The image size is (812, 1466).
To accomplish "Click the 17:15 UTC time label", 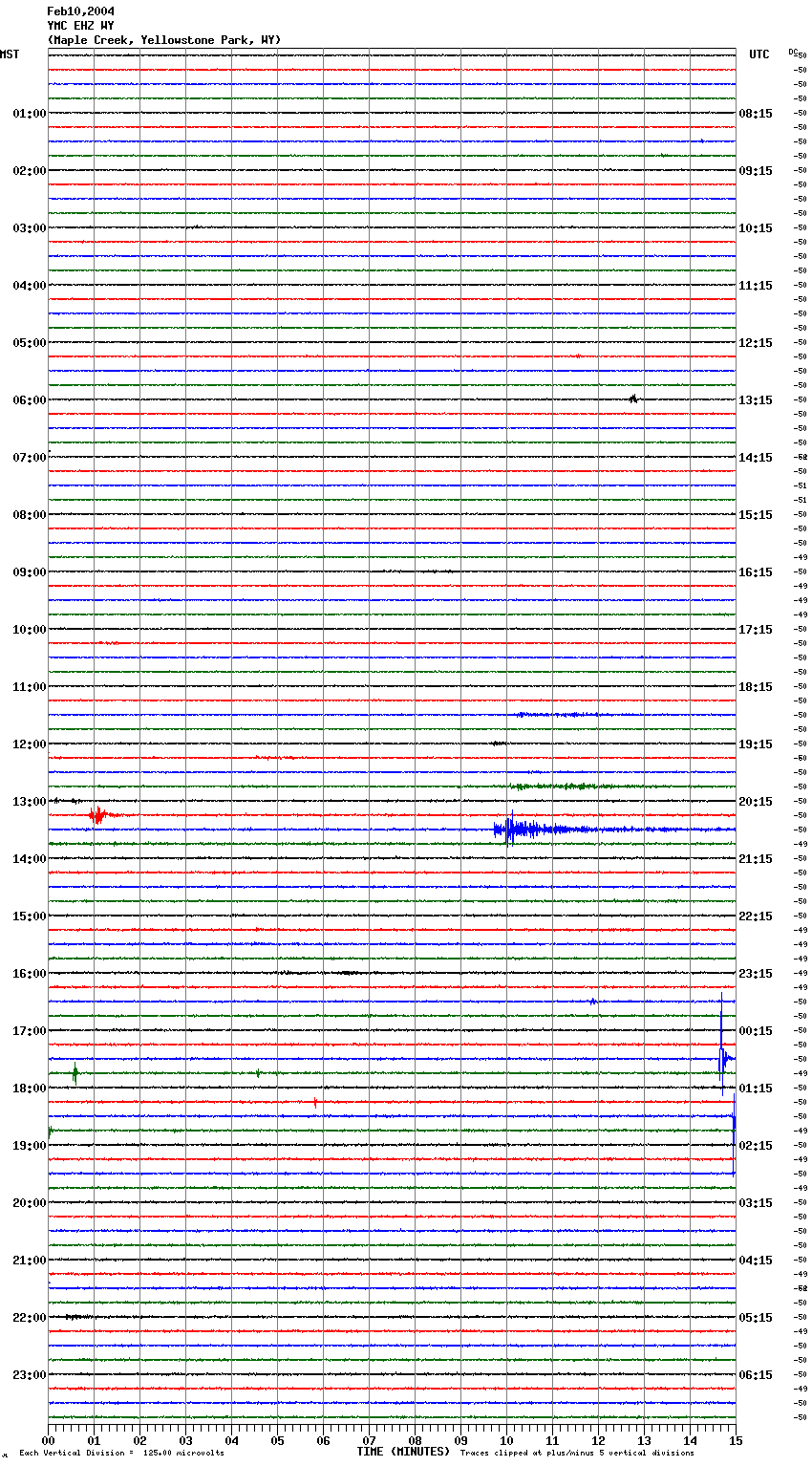I will click(x=756, y=630).
